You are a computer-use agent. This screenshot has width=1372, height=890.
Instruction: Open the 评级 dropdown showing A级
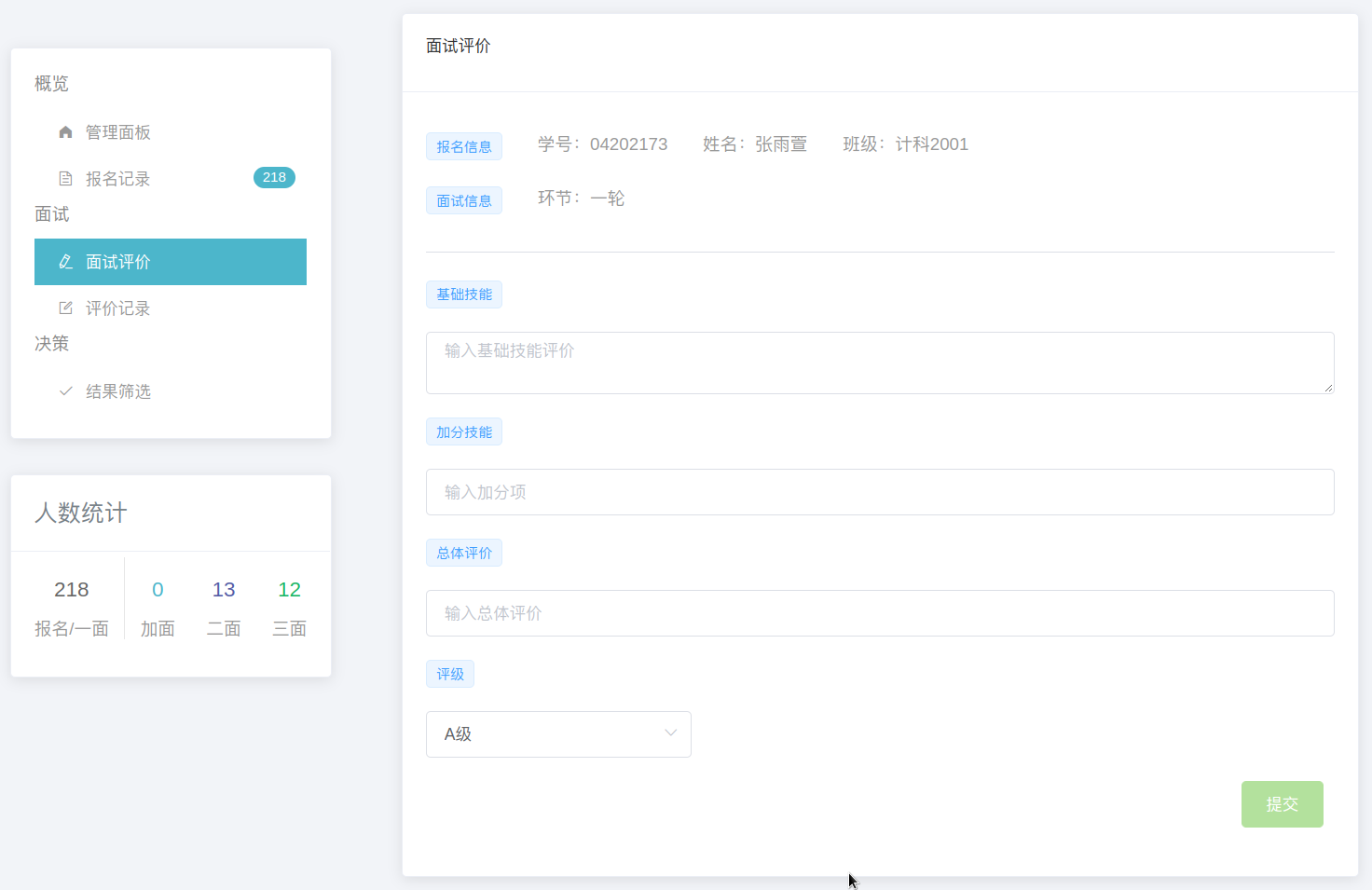(x=558, y=734)
